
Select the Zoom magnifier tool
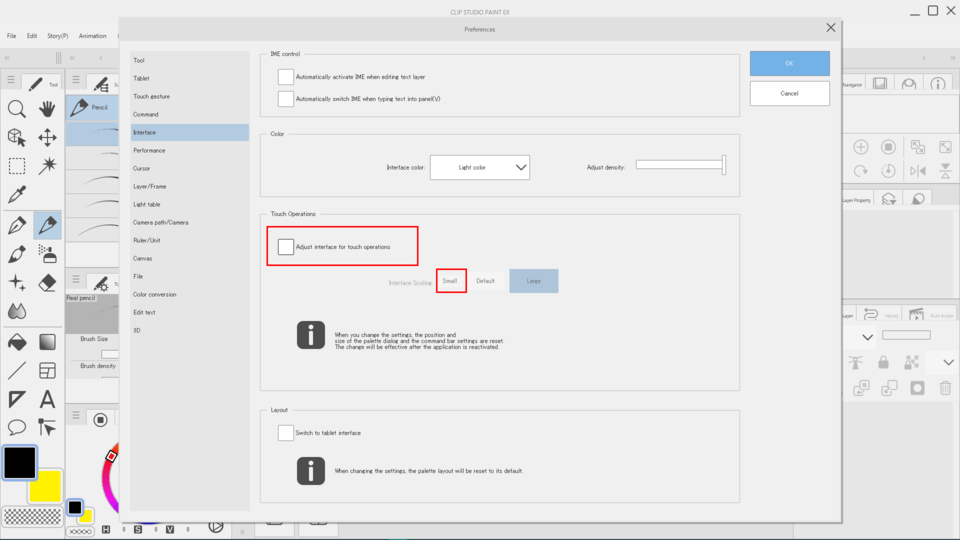[x=17, y=109]
